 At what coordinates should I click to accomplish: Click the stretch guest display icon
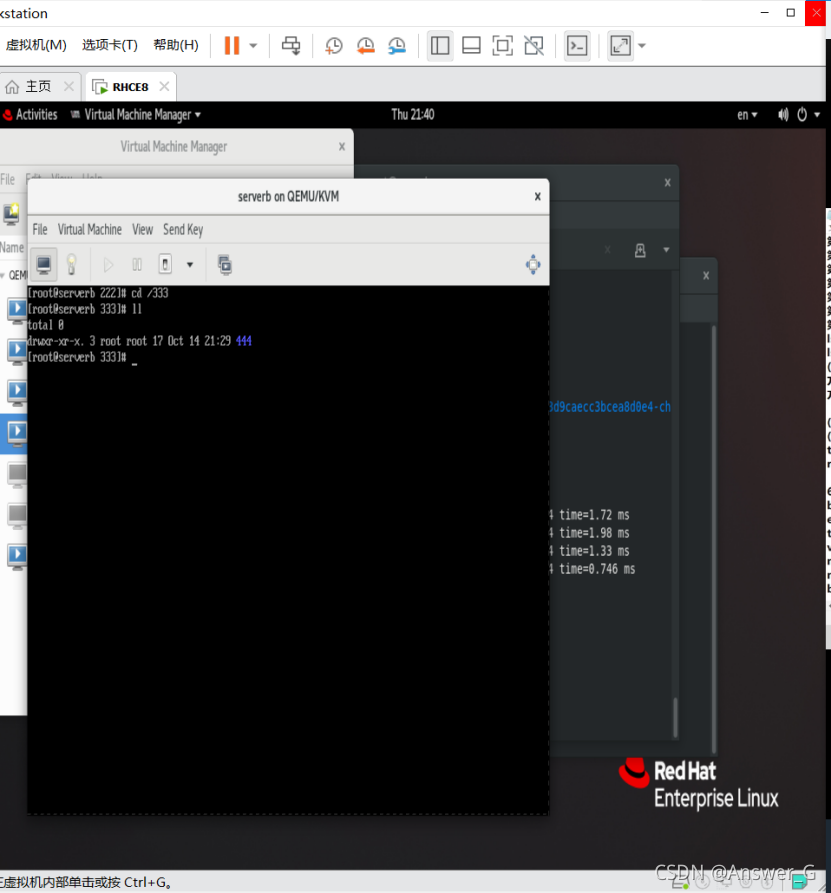pyautogui.click(x=620, y=46)
